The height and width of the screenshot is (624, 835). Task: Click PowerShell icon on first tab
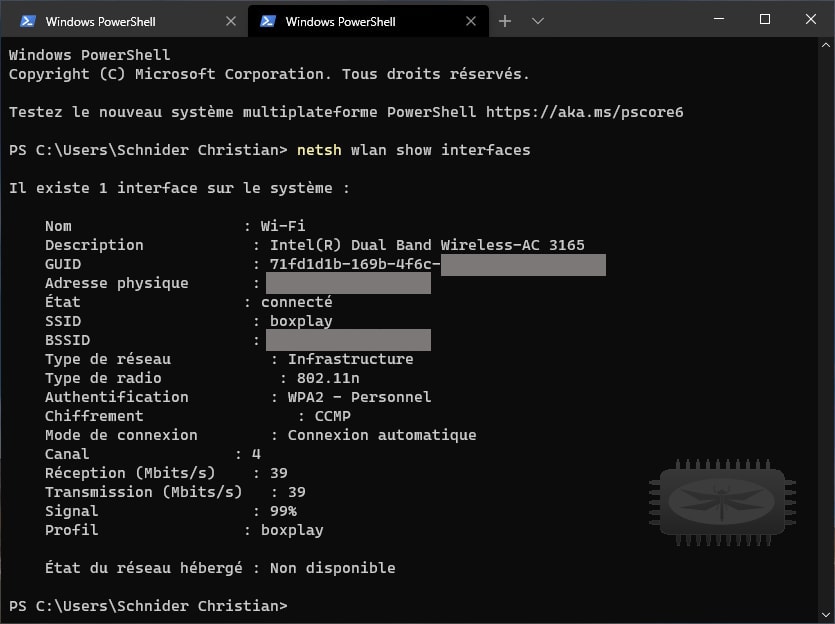point(28,21)
